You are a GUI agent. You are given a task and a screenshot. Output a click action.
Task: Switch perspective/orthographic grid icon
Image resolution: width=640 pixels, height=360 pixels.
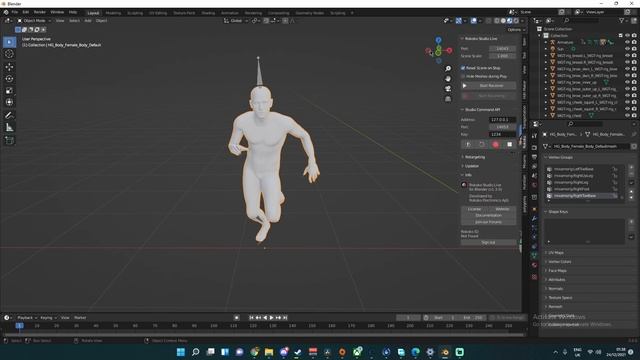tap(448, 99)
